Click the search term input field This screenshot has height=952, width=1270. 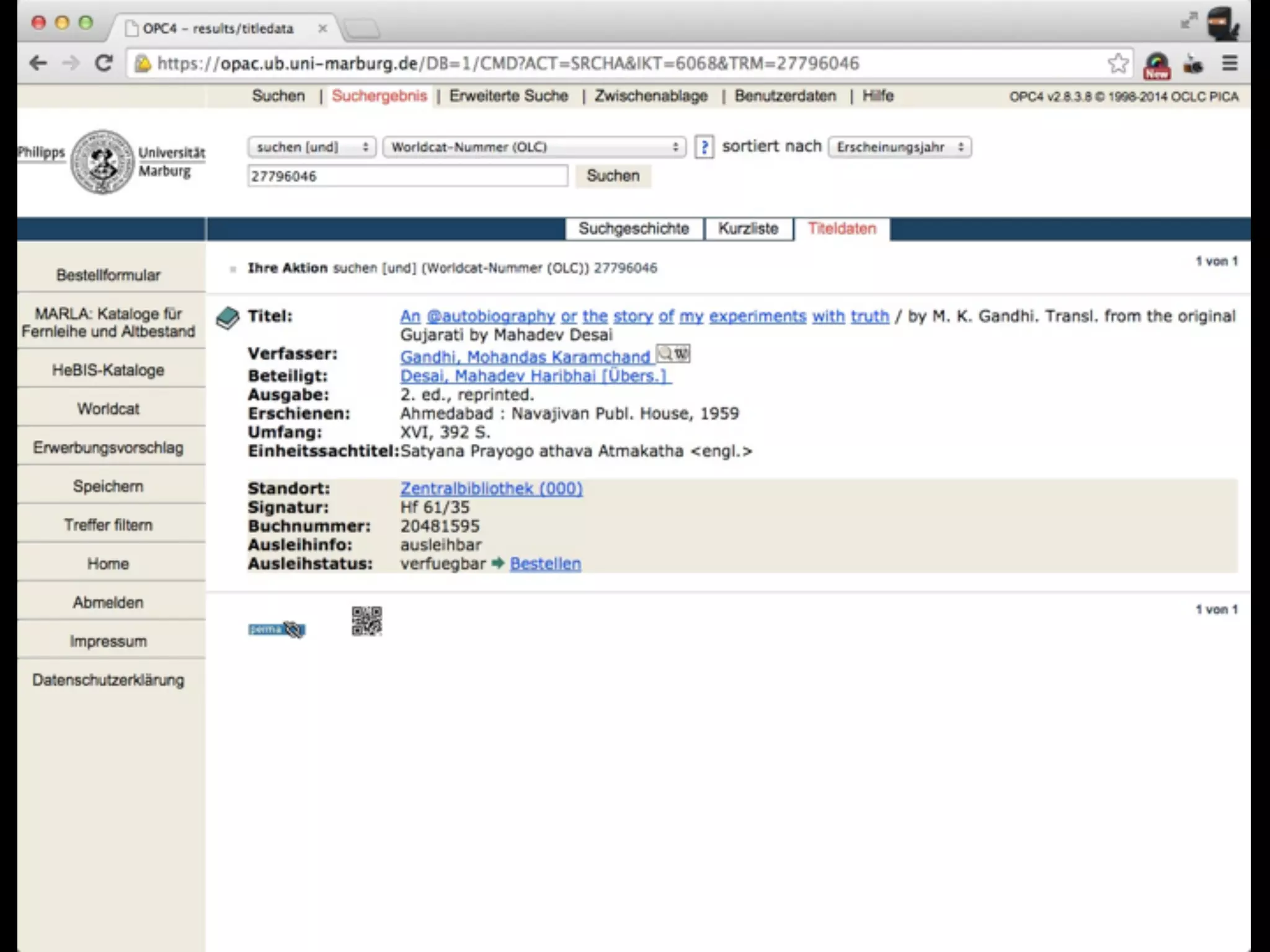[x=407, y=176]
